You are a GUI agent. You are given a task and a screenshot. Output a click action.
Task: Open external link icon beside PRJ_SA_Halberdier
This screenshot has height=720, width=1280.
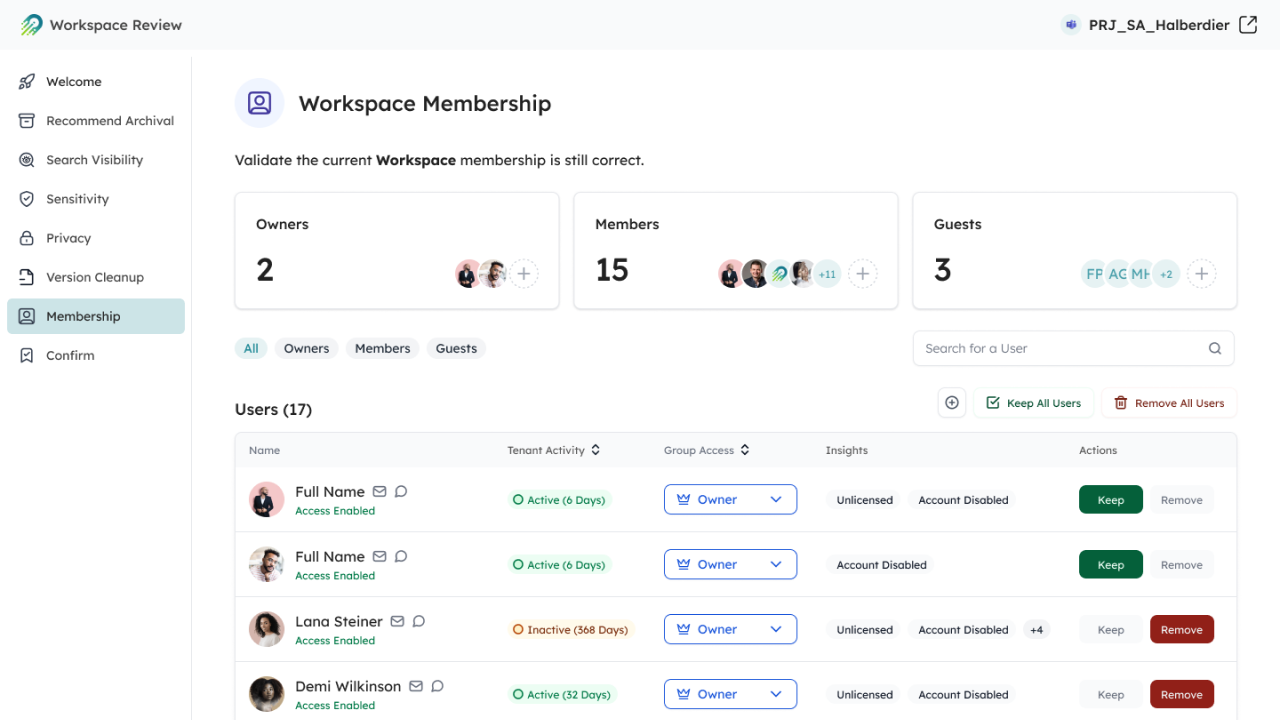click(1248, 25)
